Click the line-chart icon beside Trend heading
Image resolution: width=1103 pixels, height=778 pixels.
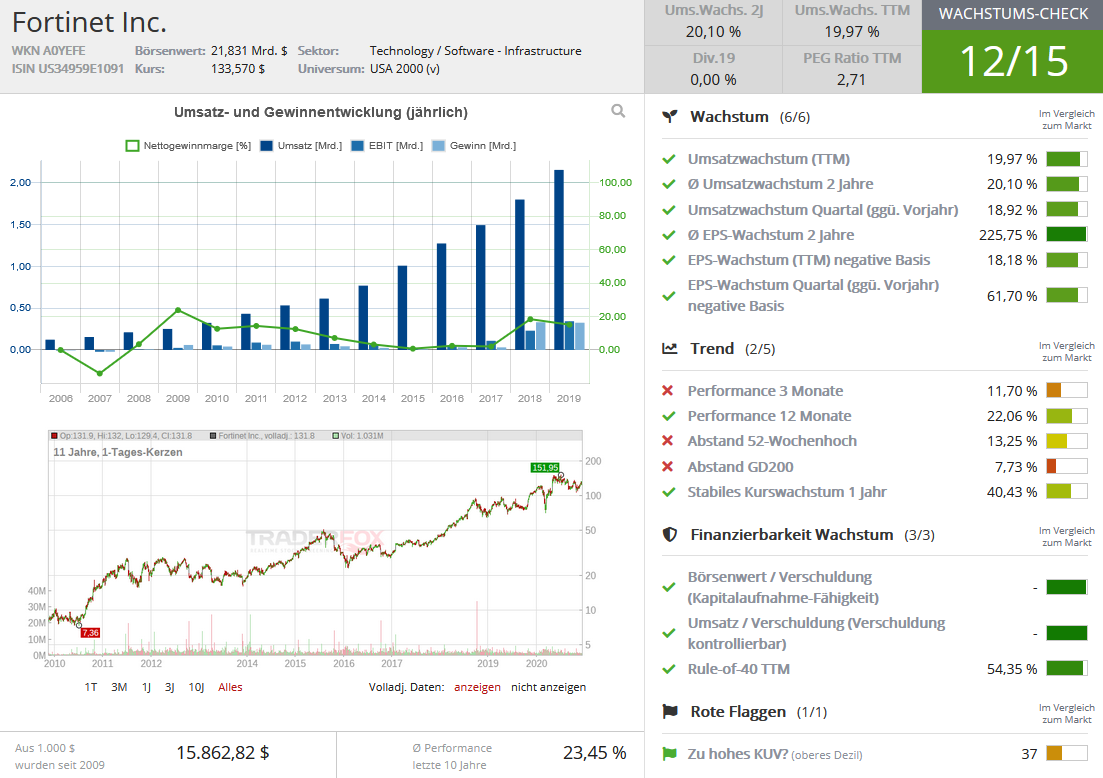(x=670, y=348)
